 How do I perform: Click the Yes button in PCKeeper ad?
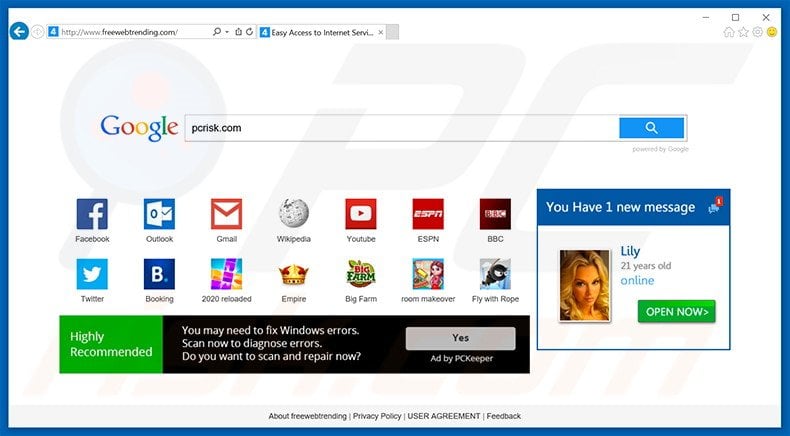coord(460,338)
